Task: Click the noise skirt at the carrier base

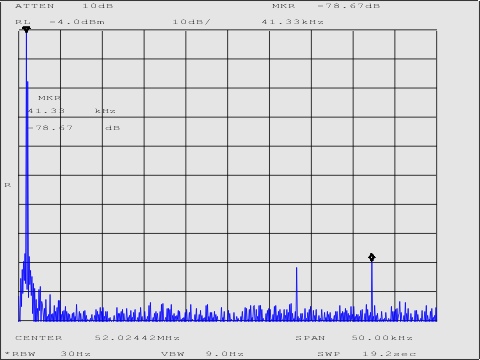Action: coord(28,287)
